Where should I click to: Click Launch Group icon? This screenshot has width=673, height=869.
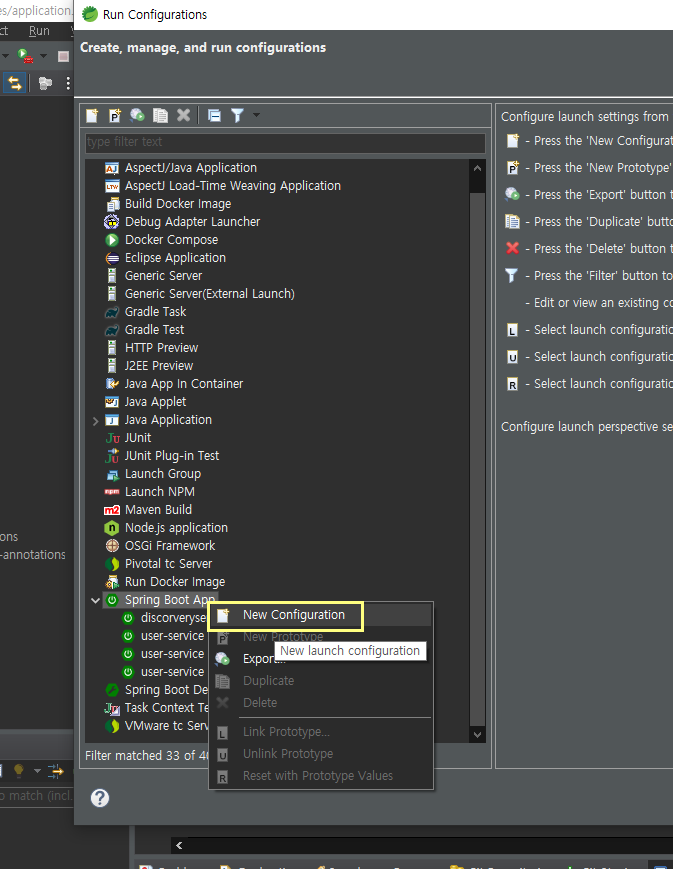click(x=112, y=474)
